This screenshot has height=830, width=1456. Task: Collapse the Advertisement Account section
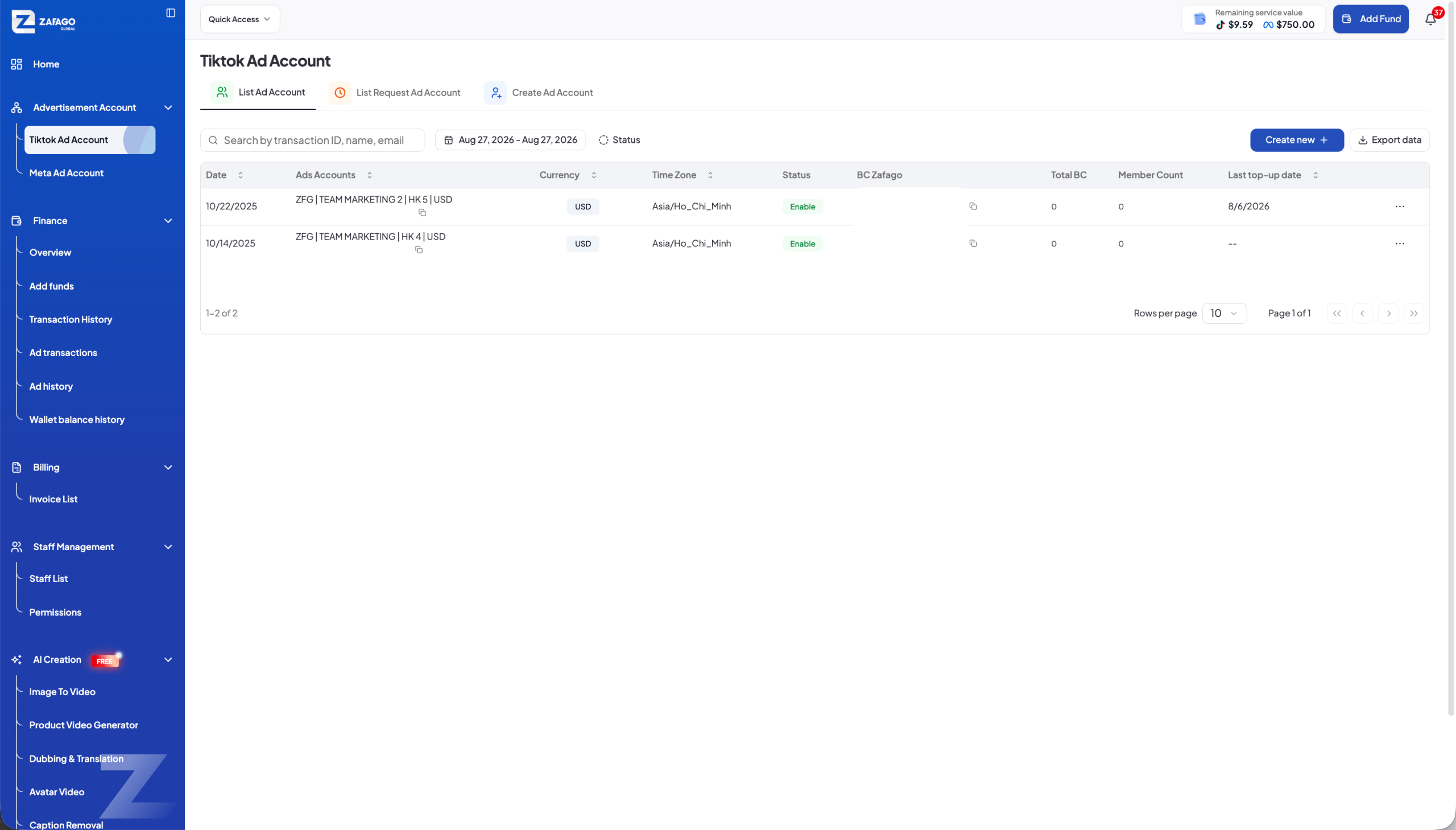click(168, 108)
